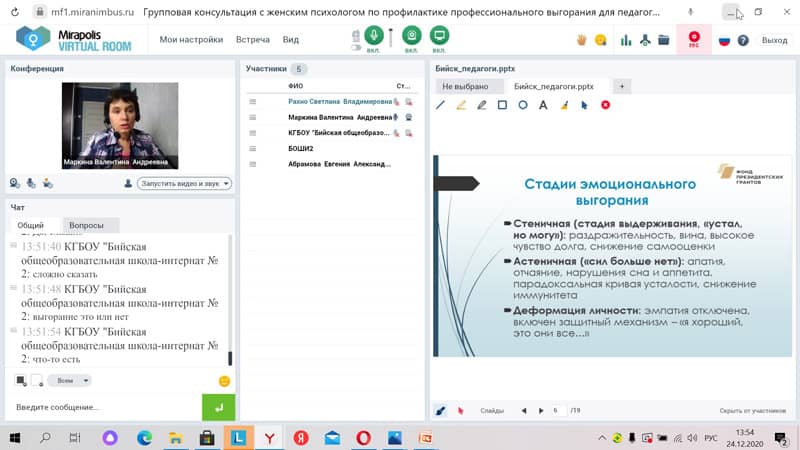Select the Бийск_педагоги.pptx tab
Image resolution: width=800 pixels, height=450 pixels.
[x=554, y=86]
